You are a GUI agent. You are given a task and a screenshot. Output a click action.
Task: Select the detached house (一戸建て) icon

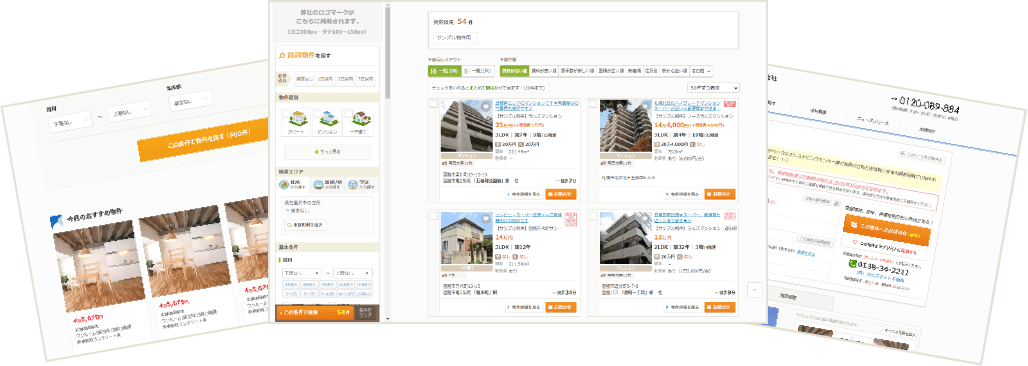pyautogui.click(x=359, y=122)
